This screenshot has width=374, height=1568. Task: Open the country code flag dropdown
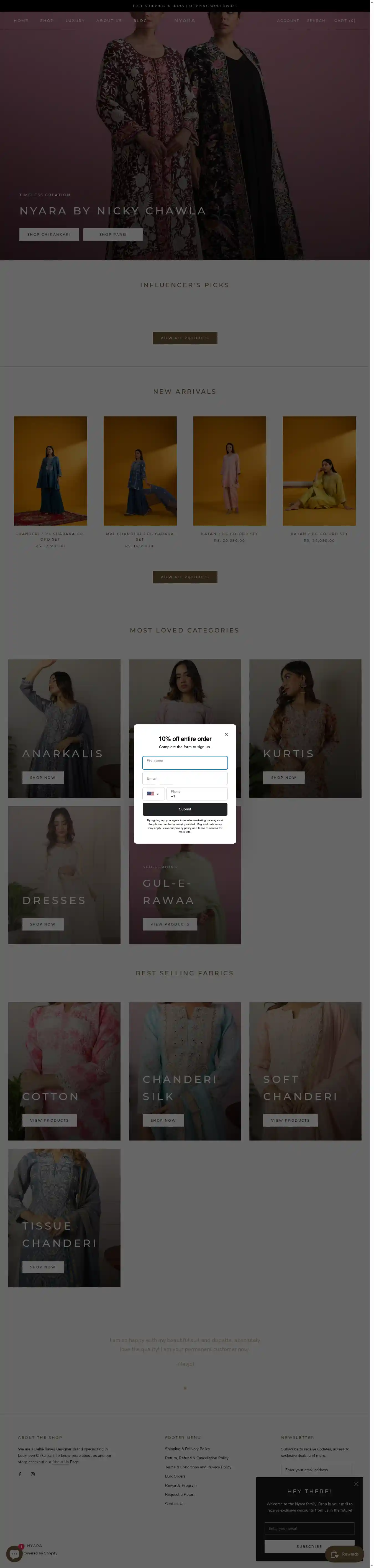pyautogui.click(x=153, y=794)
